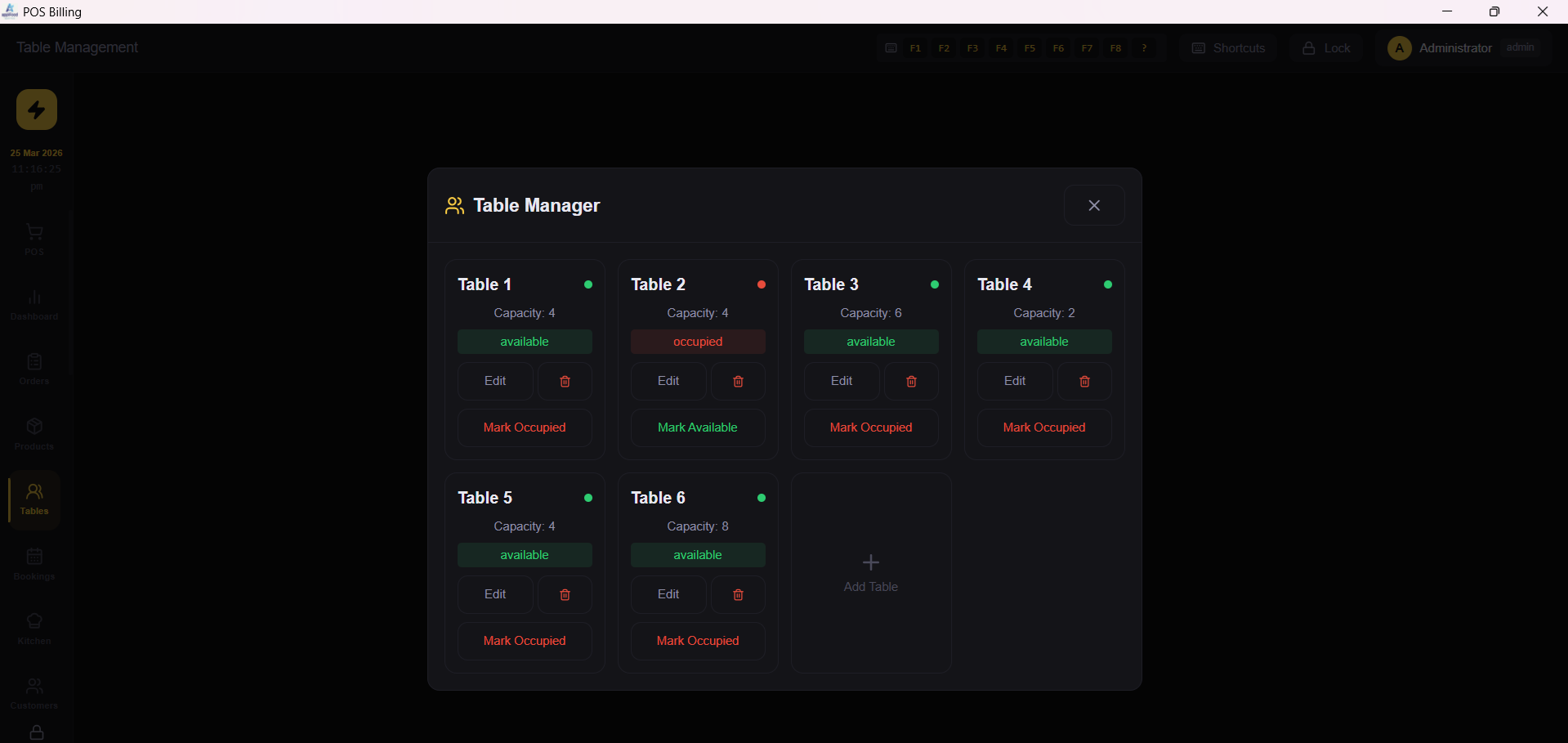Edit Table 5 details

tap(495, 595)
